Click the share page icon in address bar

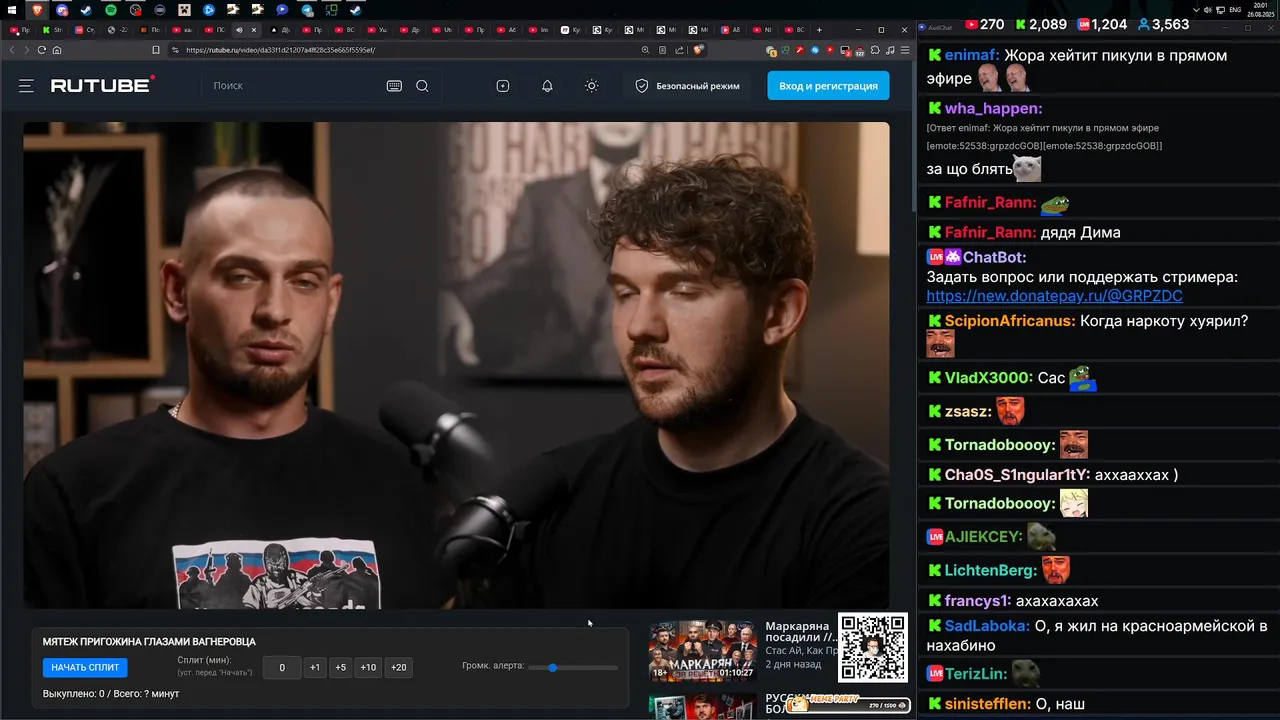tap(679, 50)
